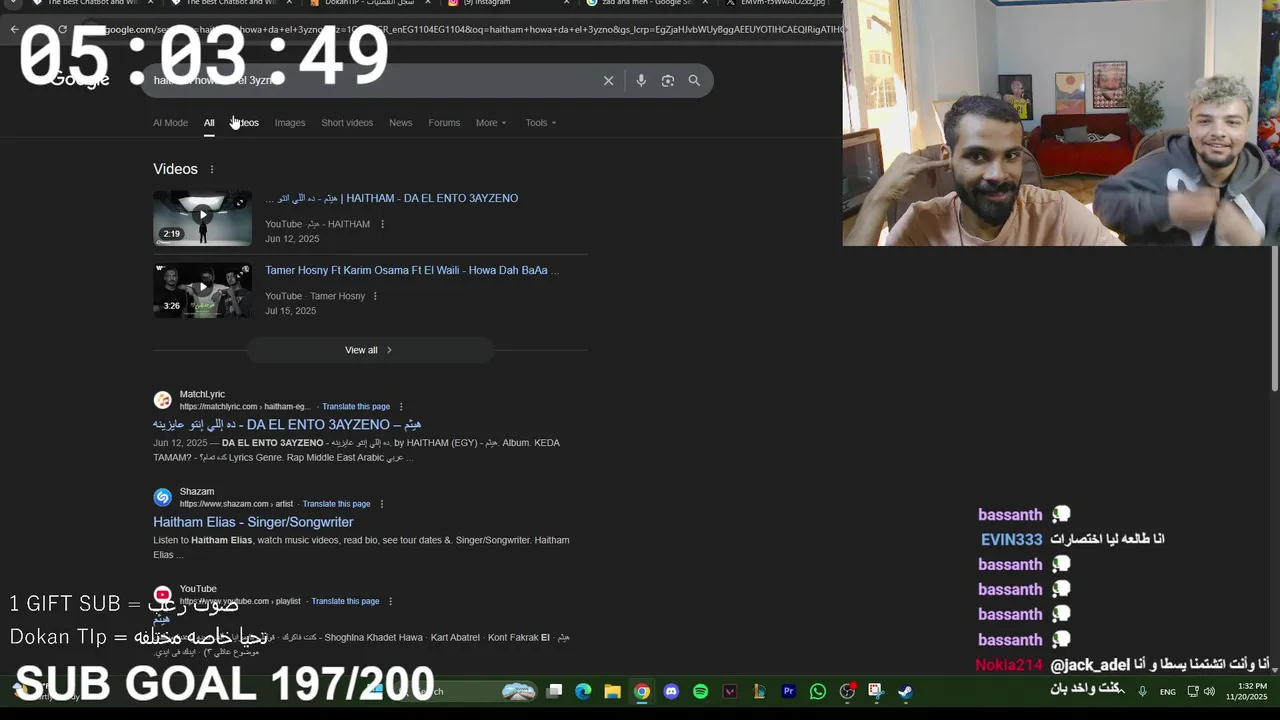
Task: Play the 2:19 HAITHAM video thumbnail
Action: coord(202,218)
